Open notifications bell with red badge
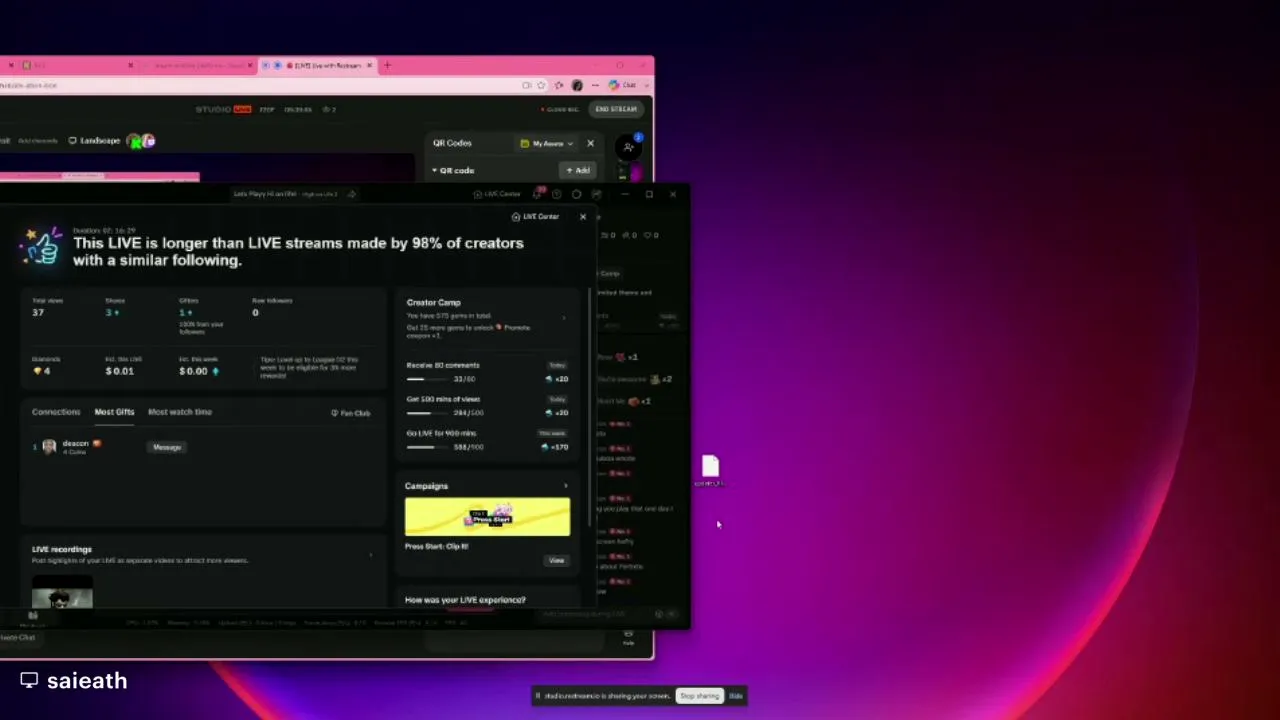This screenshot has height=720, width=1280. (540, 193)
